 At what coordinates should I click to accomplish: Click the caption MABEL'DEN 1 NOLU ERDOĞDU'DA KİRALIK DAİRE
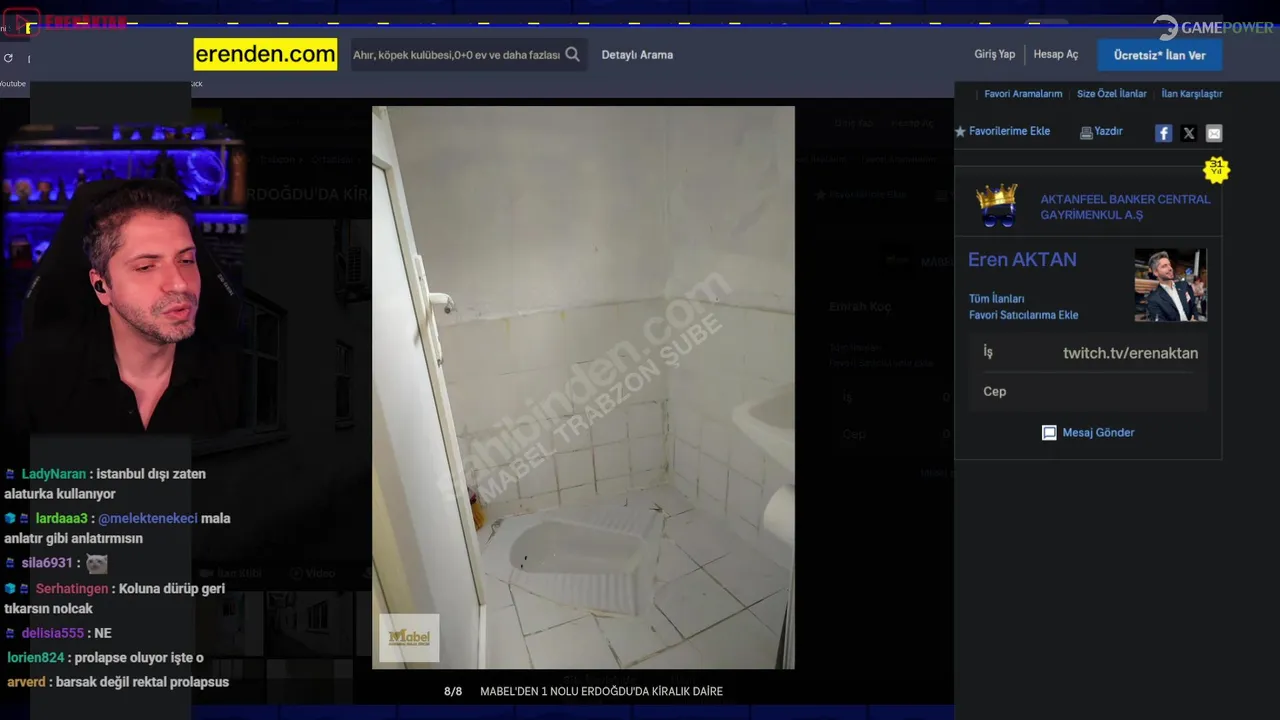[601, 692]
